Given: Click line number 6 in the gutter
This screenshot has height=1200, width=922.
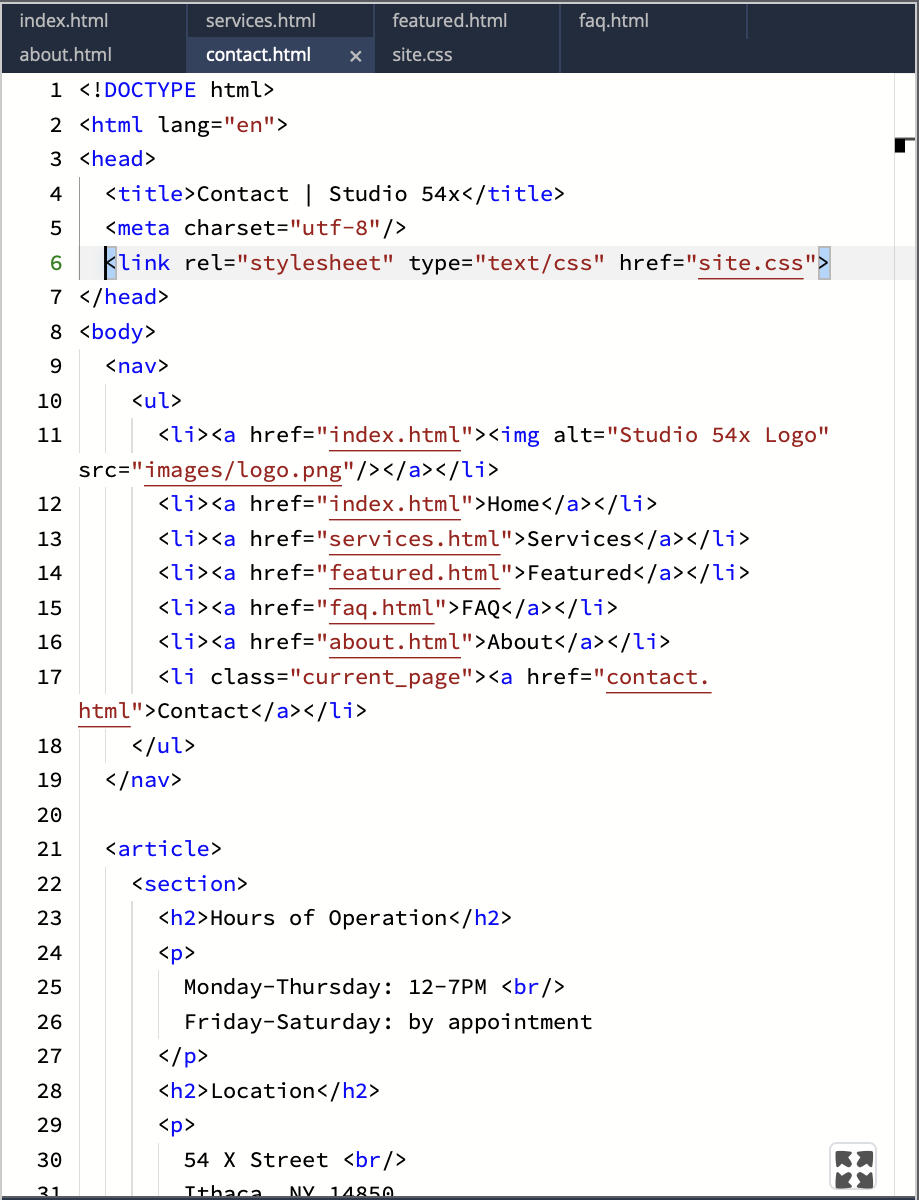Looking at the screenshot, I should tap(56, 263).
